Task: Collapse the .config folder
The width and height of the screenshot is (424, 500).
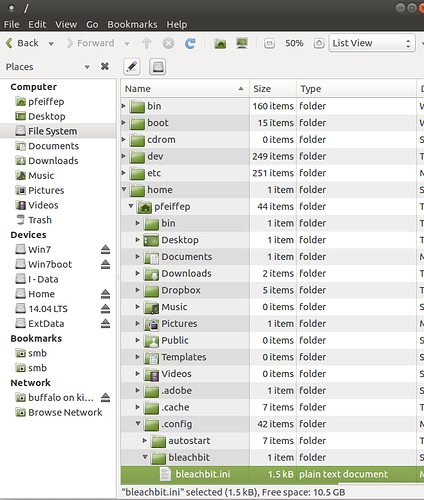Action: point(138,423)
